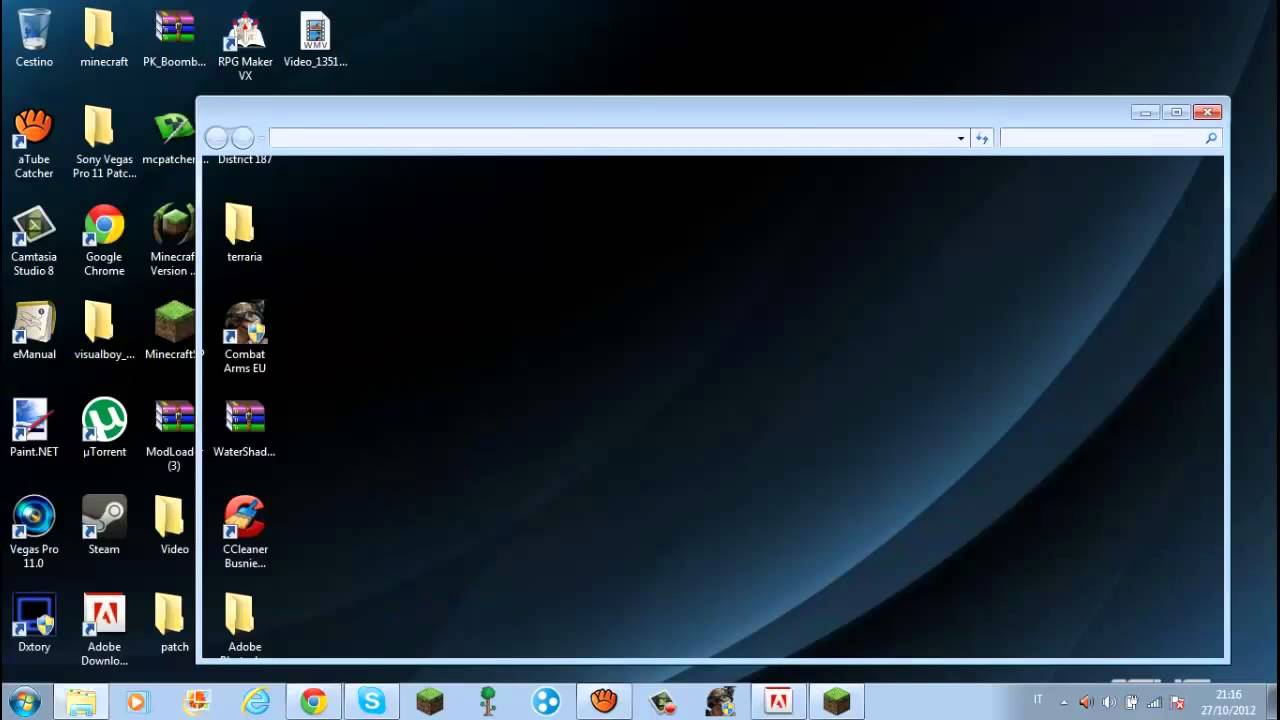Launch Terraria tree icon in taskbar
This screenshot has width=1280, height=720.
488,702
